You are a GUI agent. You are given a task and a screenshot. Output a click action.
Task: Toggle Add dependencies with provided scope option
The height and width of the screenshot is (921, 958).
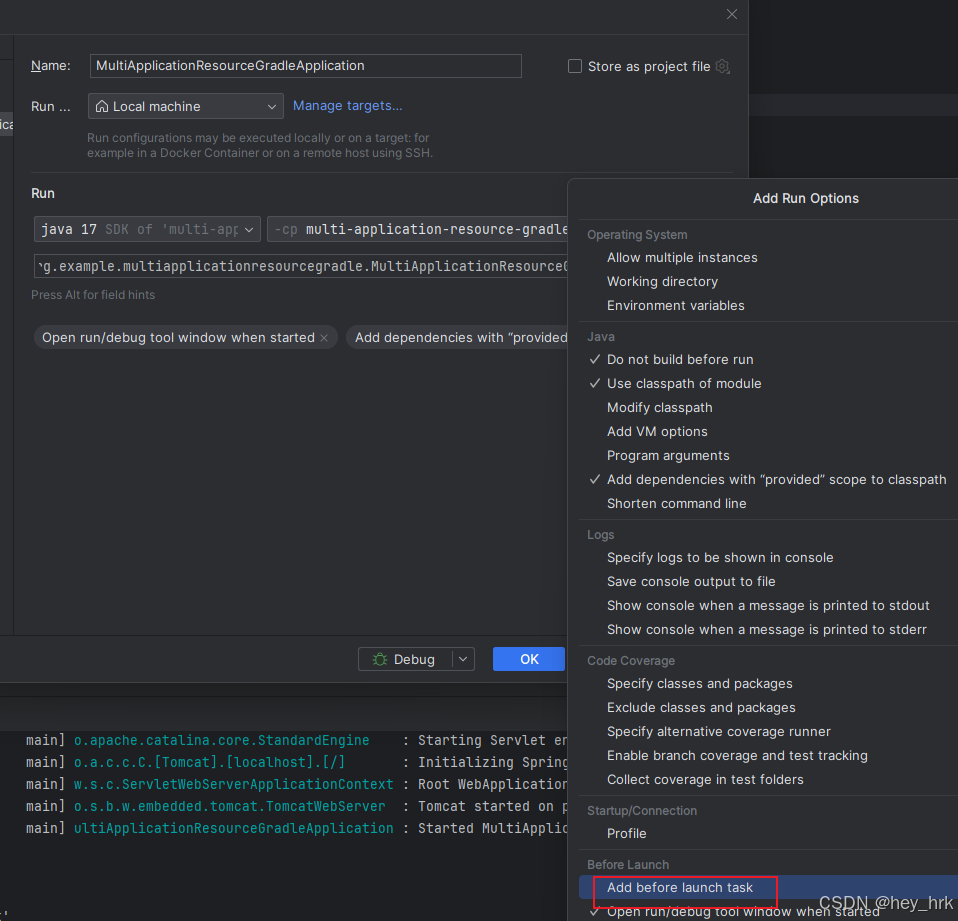pos(776,480)
